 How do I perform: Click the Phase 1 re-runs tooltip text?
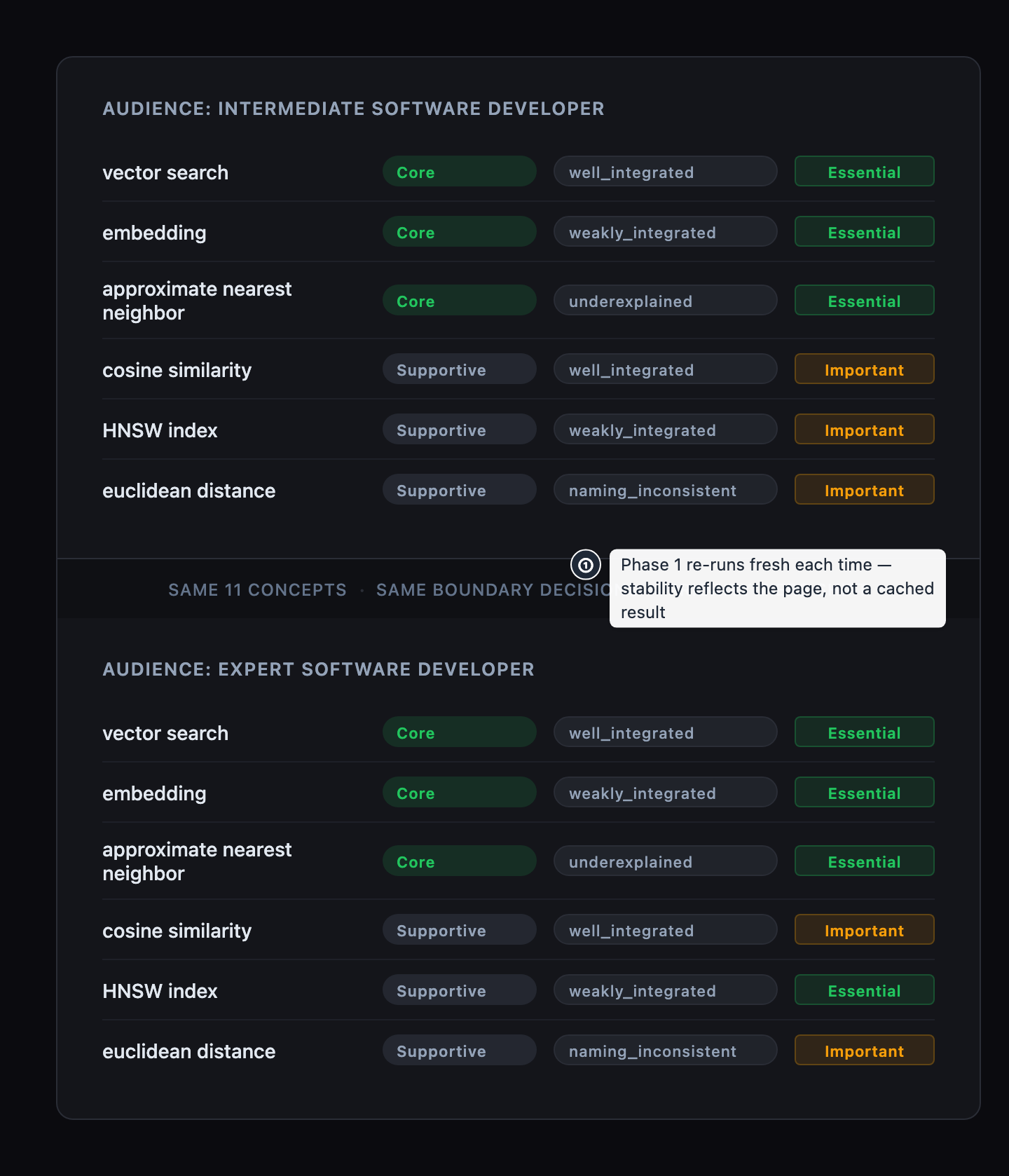[x=777, y=589]
